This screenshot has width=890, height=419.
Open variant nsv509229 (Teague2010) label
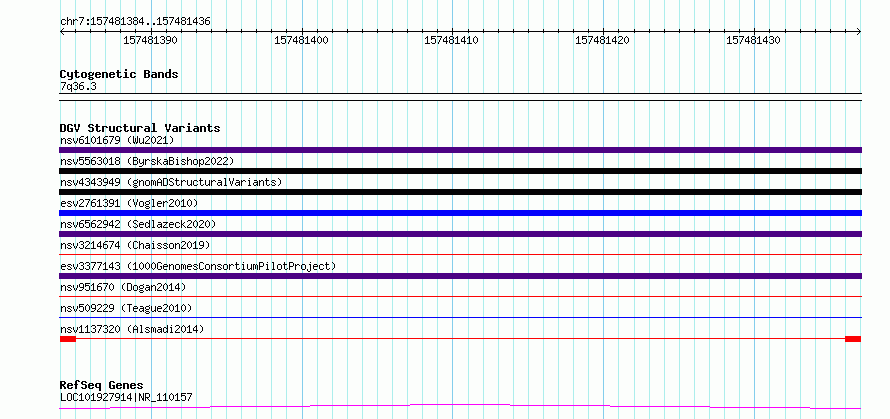(x=126, y=308)
